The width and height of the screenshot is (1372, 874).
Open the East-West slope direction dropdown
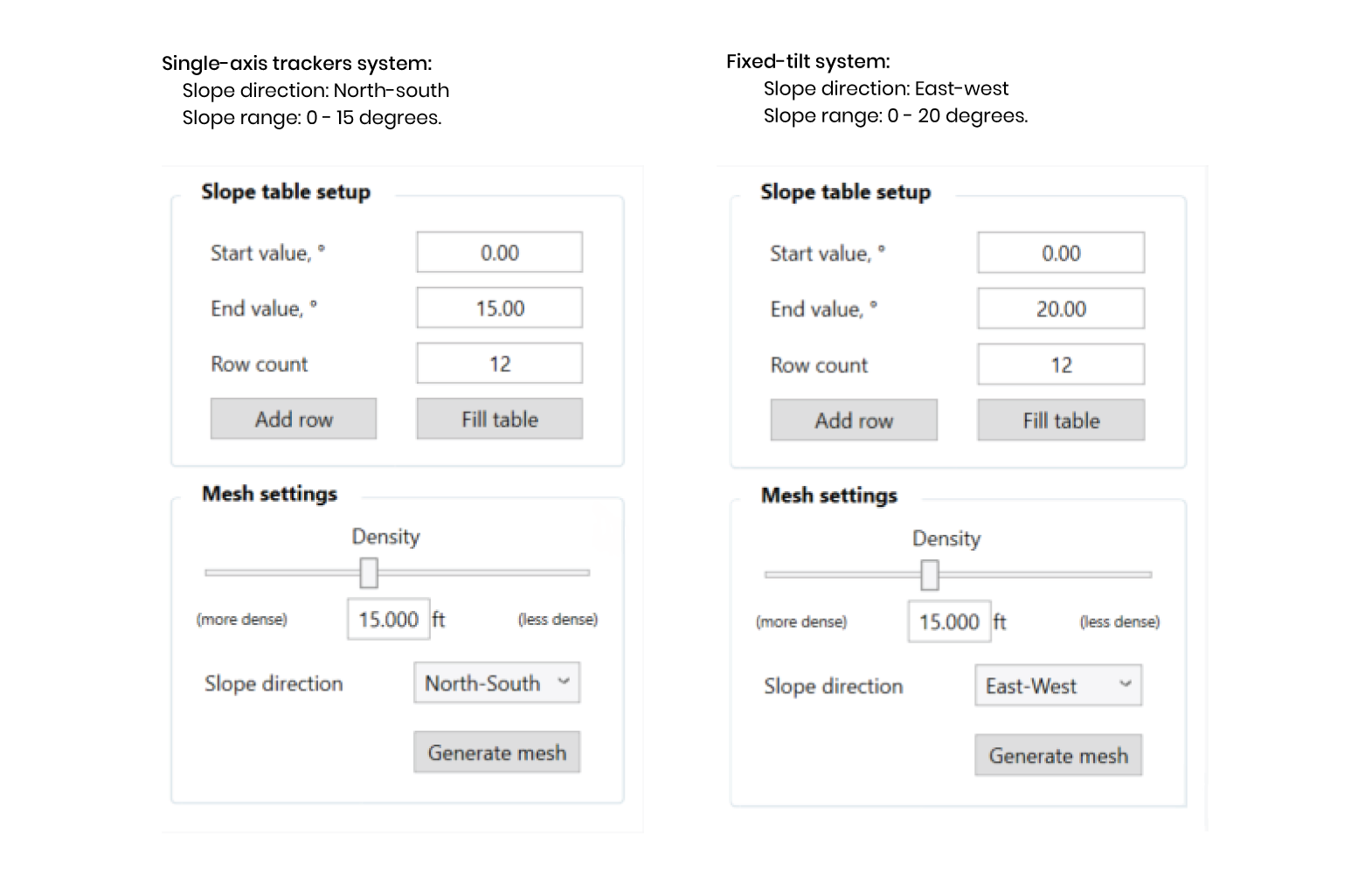point(1058,686)
